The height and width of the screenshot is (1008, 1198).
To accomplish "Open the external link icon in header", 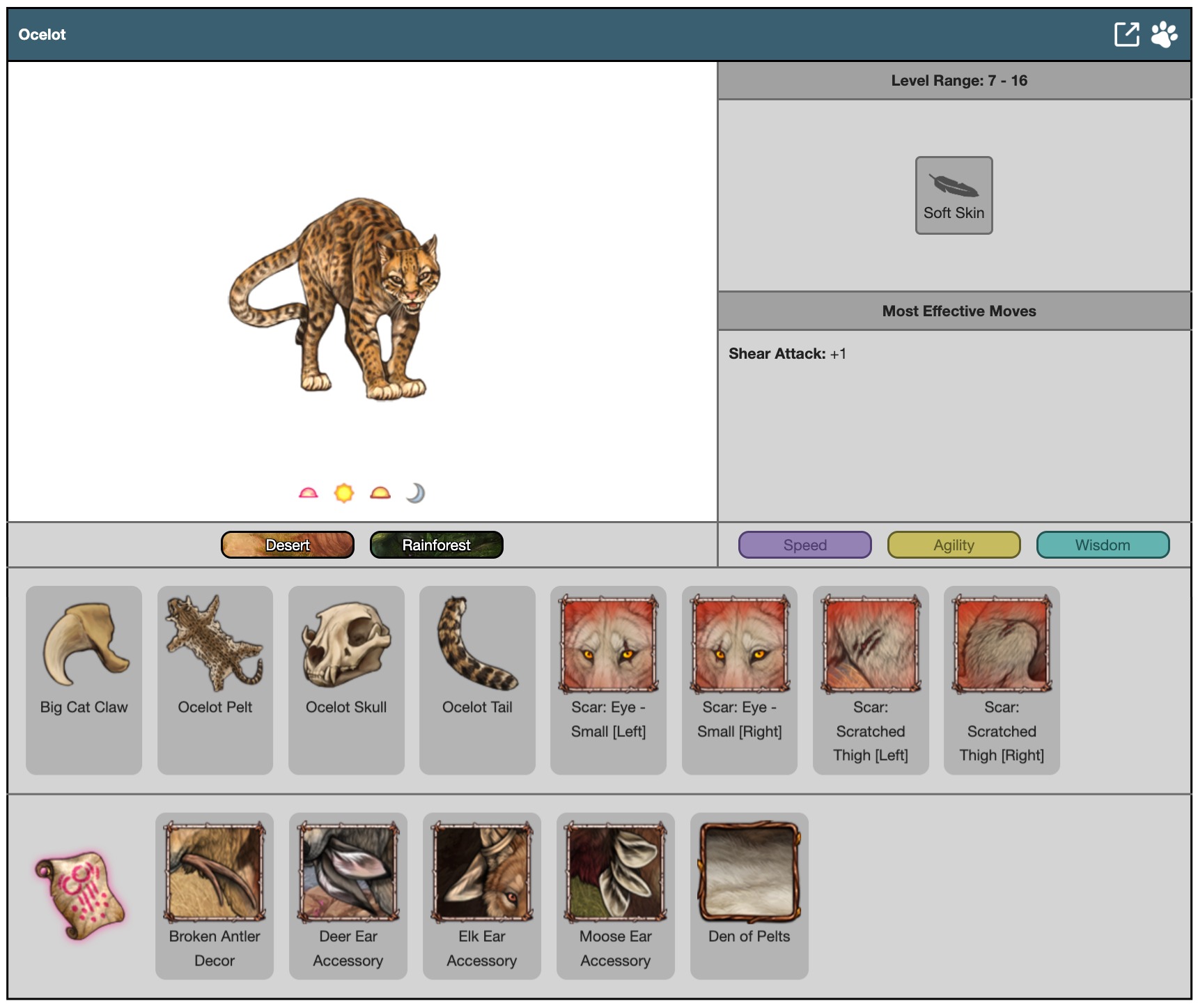I will pos(1126,34).
